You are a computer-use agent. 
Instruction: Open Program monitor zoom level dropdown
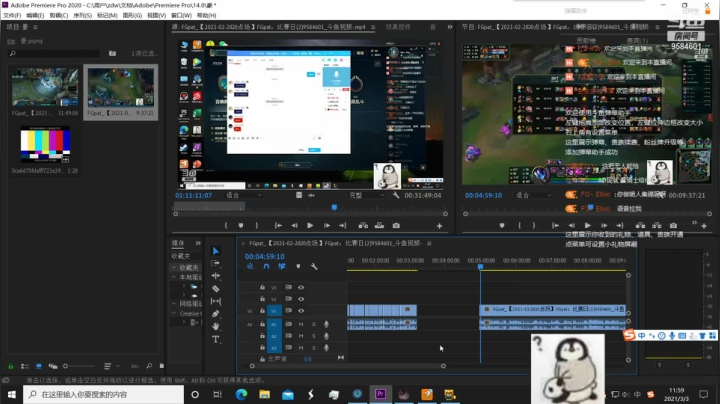534,196
